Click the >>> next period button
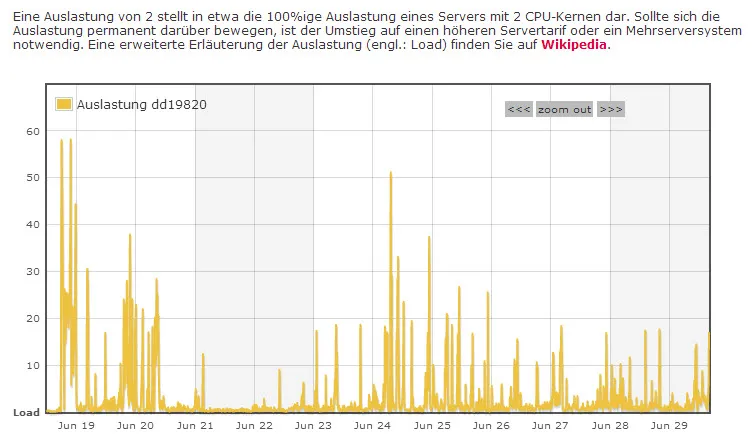 (611, 109)
